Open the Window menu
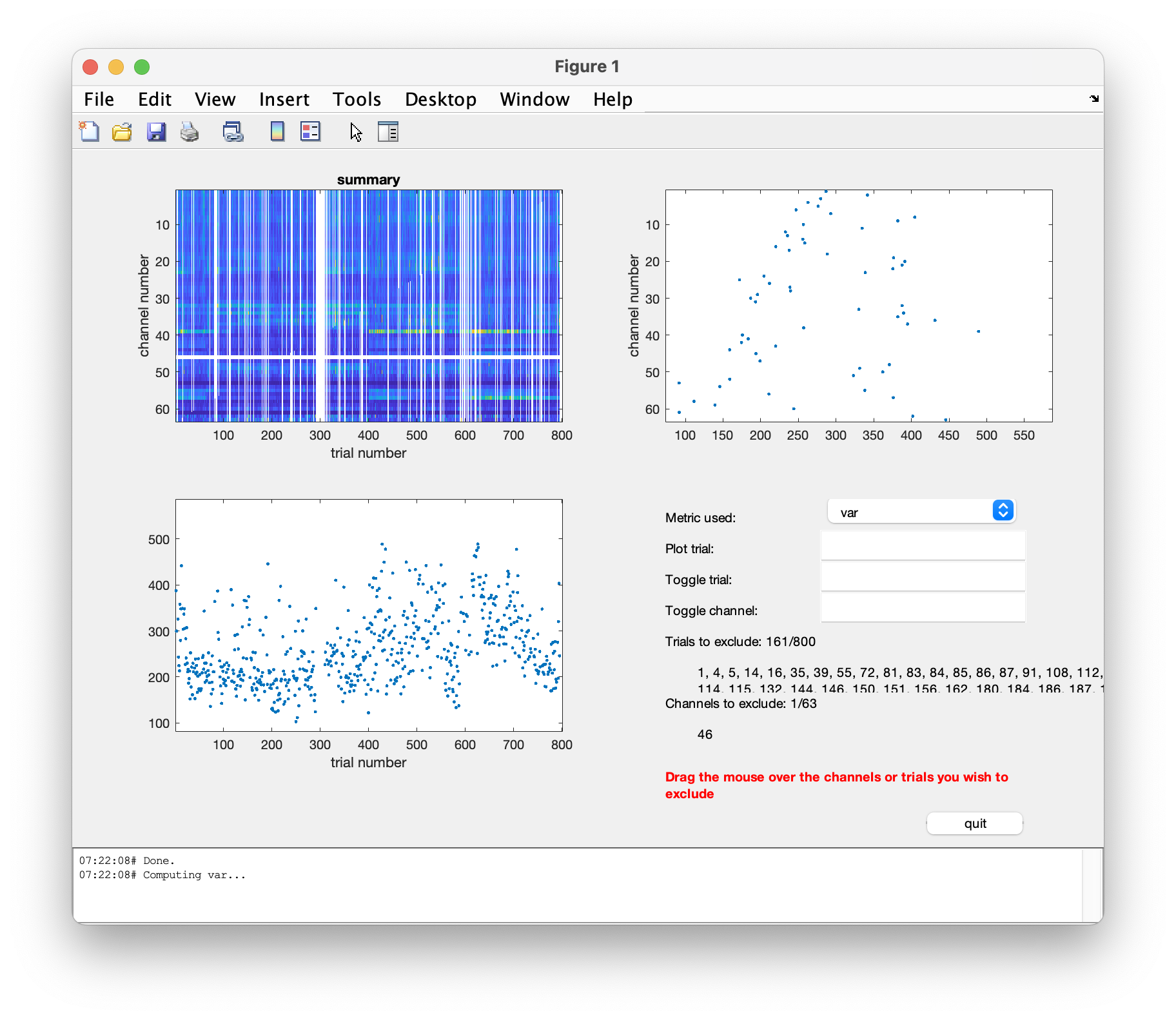This screenshot has height=1020, width=1176. [x=535, y=99]
